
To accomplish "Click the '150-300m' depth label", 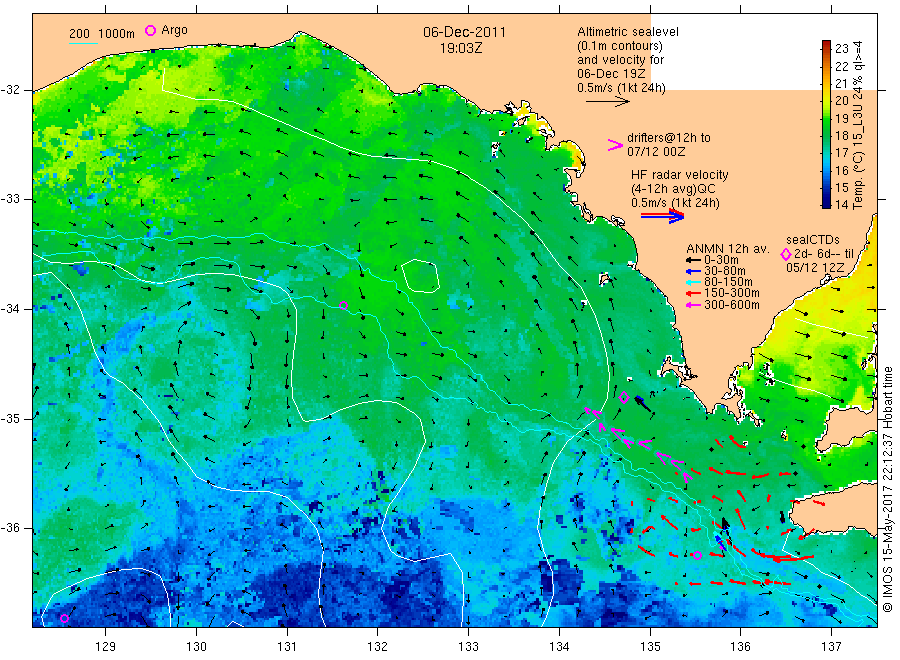I will coord(732,293).
